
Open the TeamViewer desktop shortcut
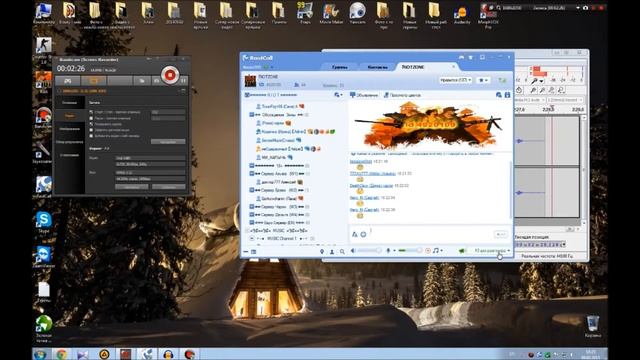43,257
